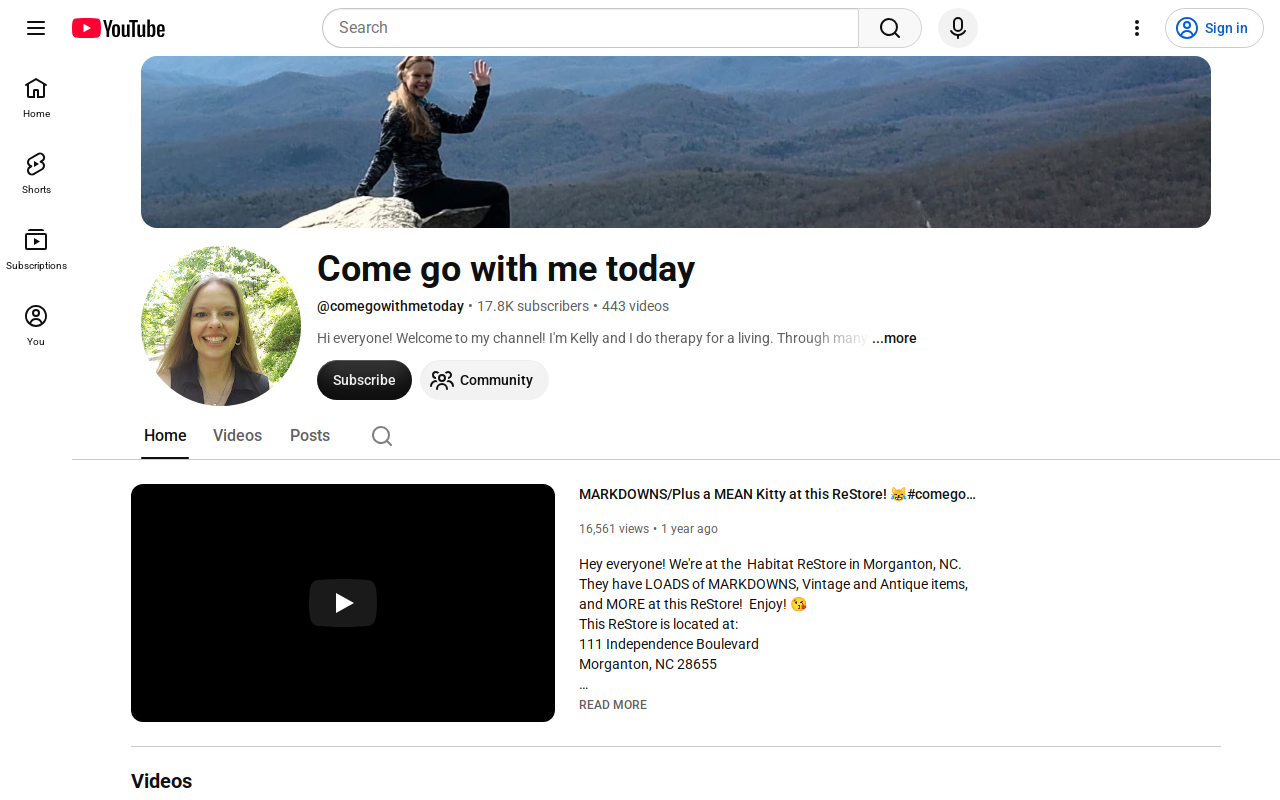Viewport: 1280px width, 800px height.
Task: Subscribe to Come go with me today
Action: [364, 380]
